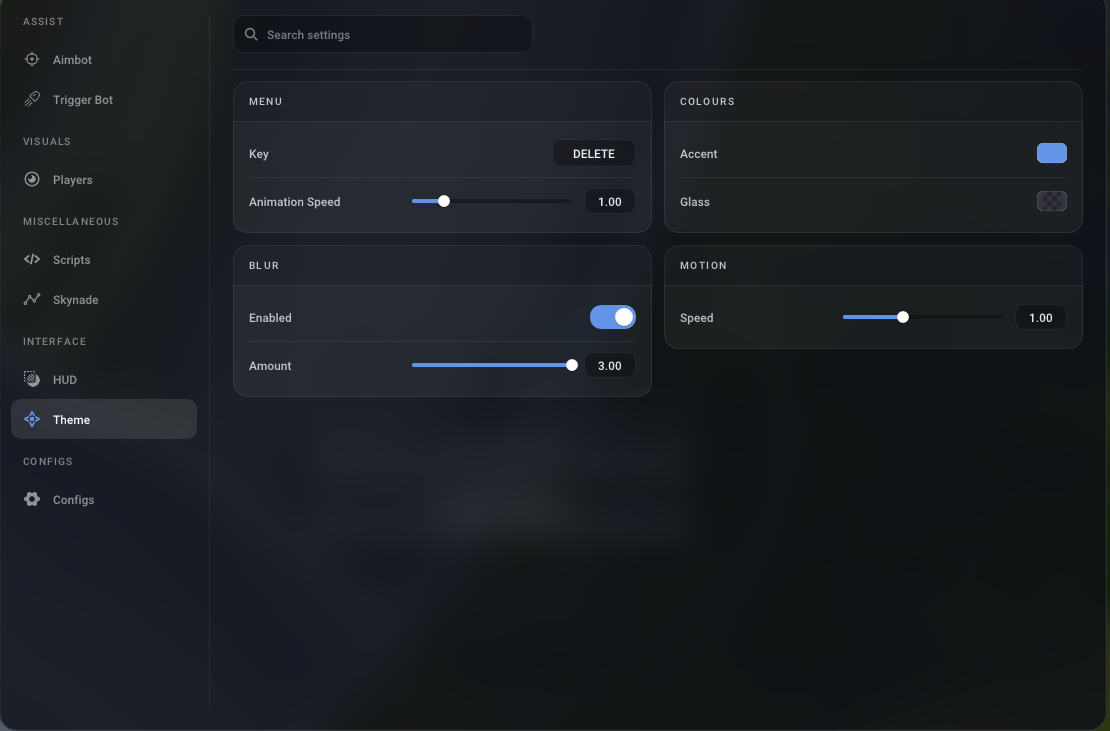The height and width of the screenshot is (731, 1110).
Task: Select the Theme menu item
Action: [104, 419]
